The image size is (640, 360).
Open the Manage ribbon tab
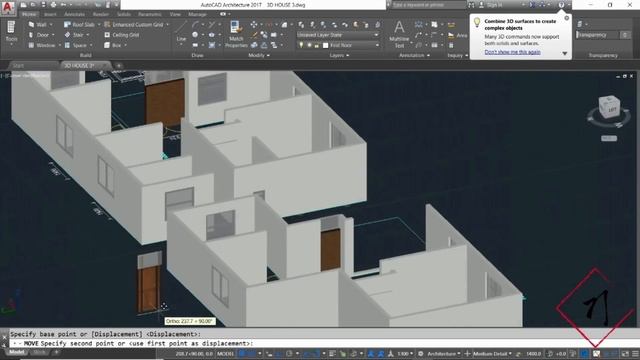tap(198, 14)
